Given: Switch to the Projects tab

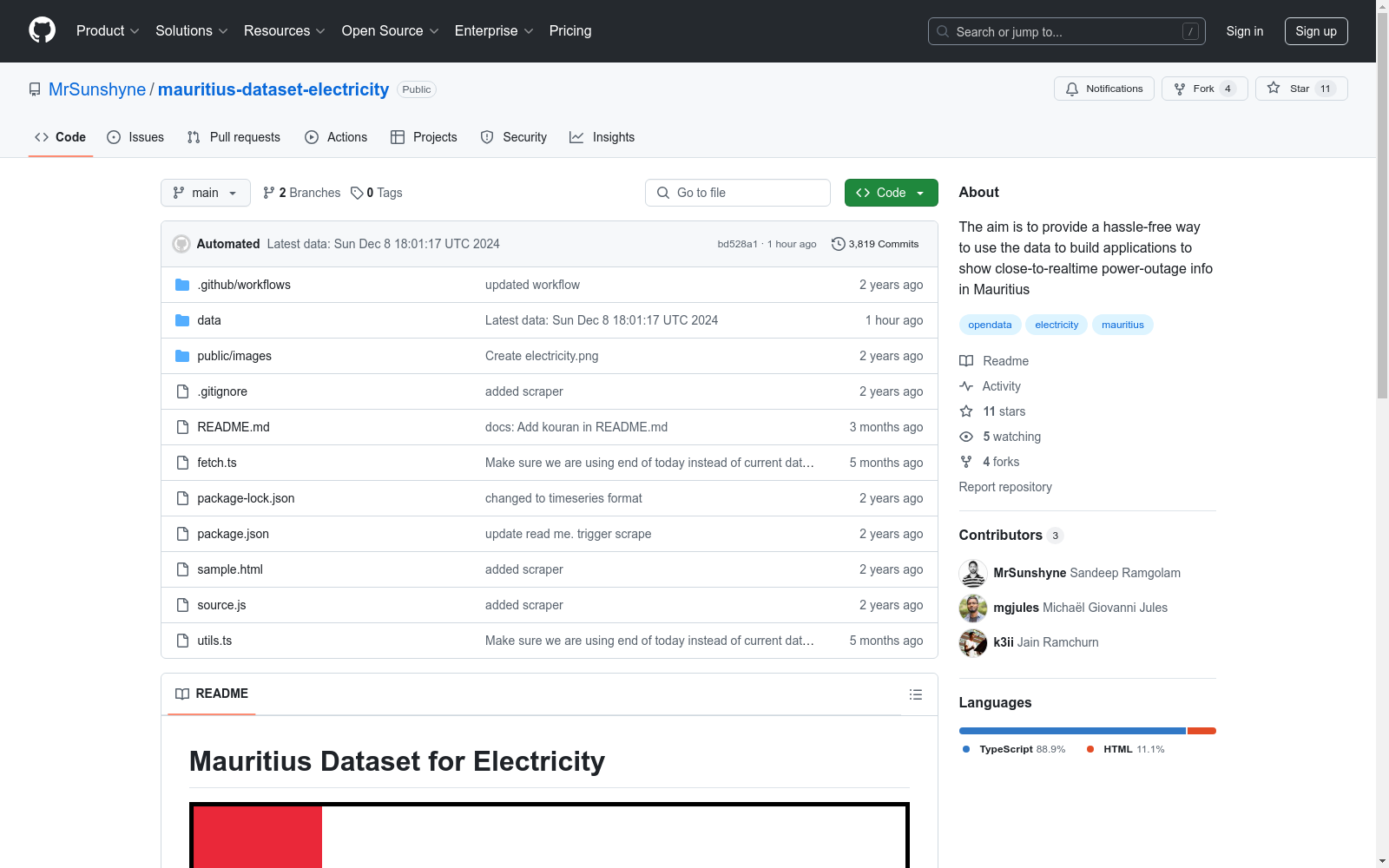Looking at the screenshot, I should [424, 137].
